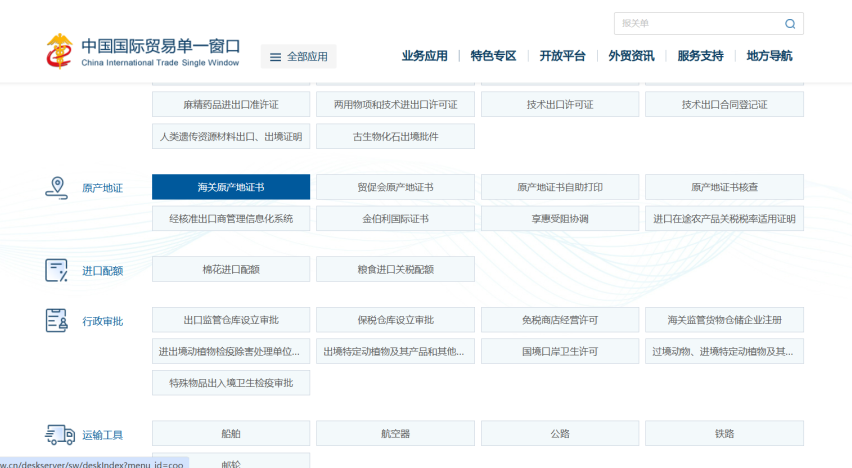Viewport: 852px width, 468px height.
Task: Choose 免税商店经营许可
Action: click(x=560, y=320)
